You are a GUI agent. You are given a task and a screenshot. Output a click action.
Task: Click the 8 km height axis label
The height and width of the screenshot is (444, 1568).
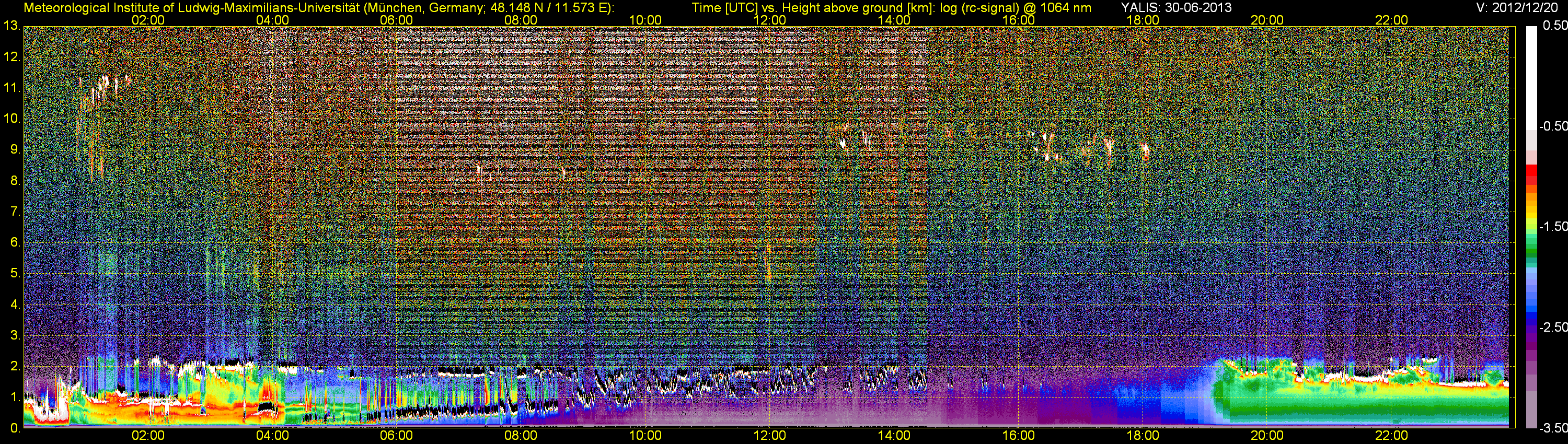[15, 181]
